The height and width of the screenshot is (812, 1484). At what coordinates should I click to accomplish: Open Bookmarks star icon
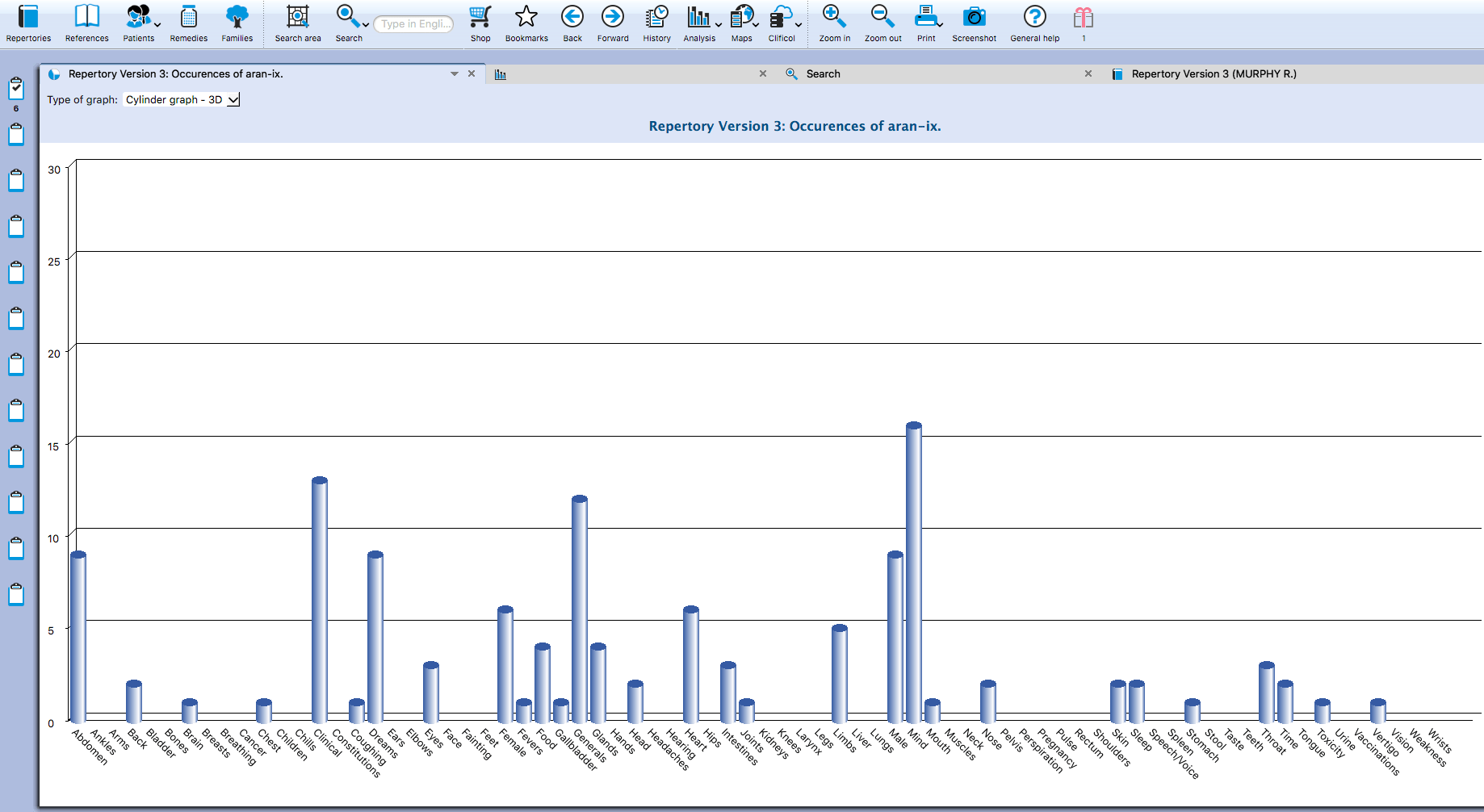coord(526,23)
